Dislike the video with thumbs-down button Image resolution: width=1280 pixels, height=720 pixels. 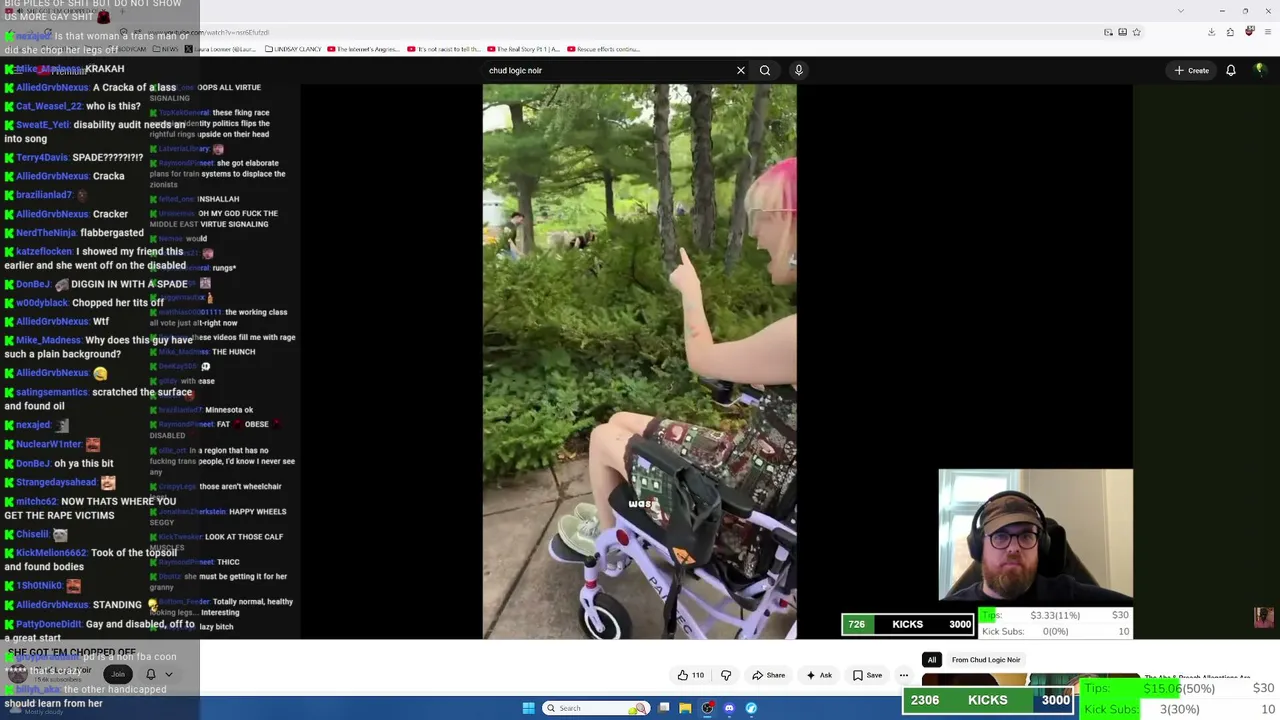click(x=726, y=675)
